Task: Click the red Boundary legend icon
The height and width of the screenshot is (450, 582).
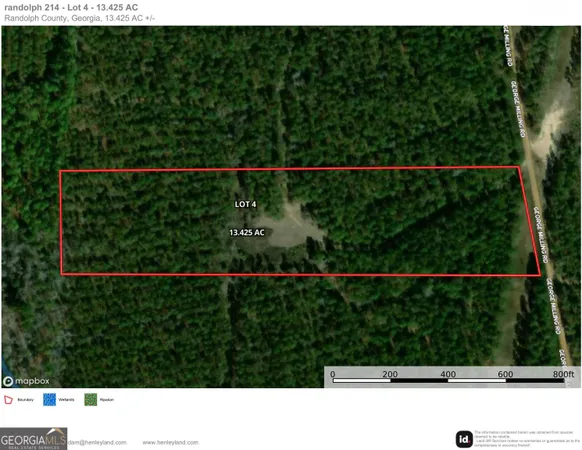Action: point(8,400)
